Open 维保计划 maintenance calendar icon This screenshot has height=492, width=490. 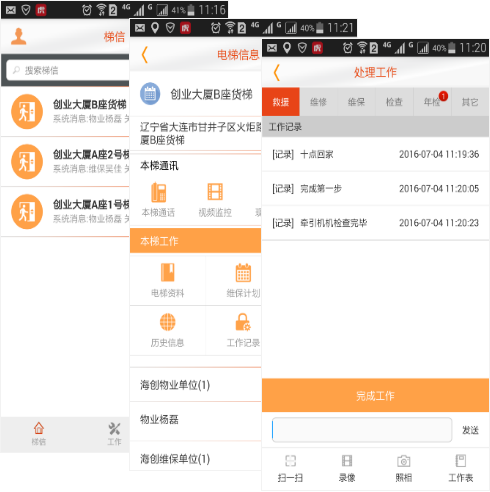click(x=243, y=273)
